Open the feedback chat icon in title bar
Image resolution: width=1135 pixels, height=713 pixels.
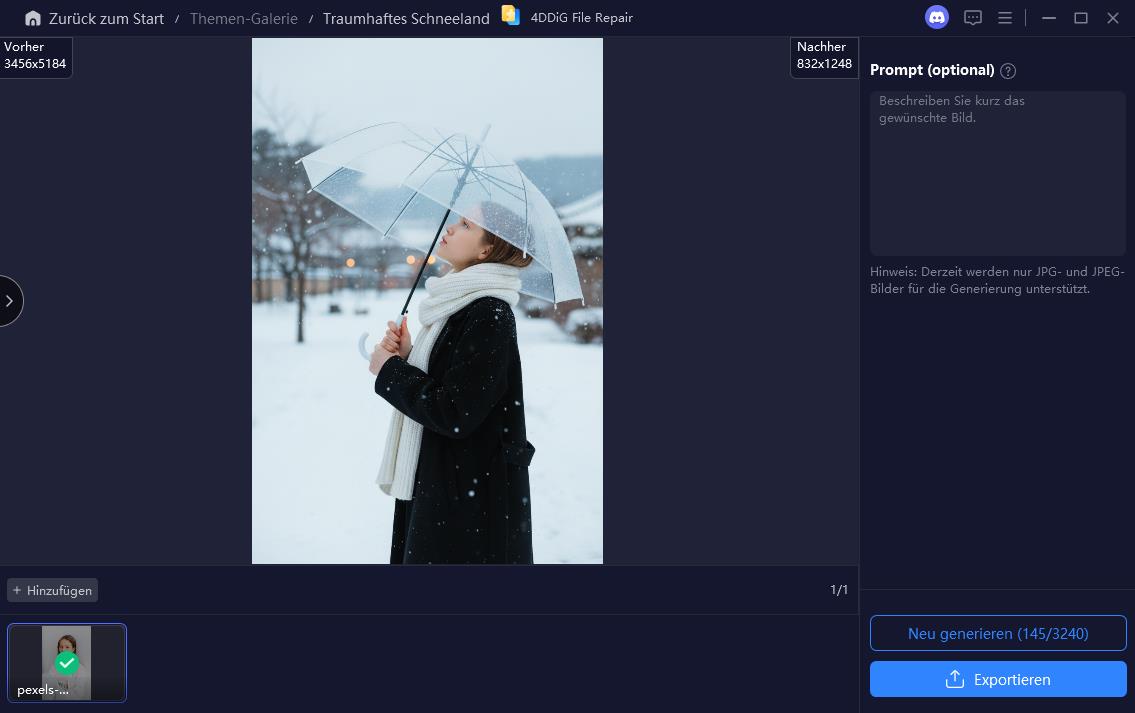972,17
